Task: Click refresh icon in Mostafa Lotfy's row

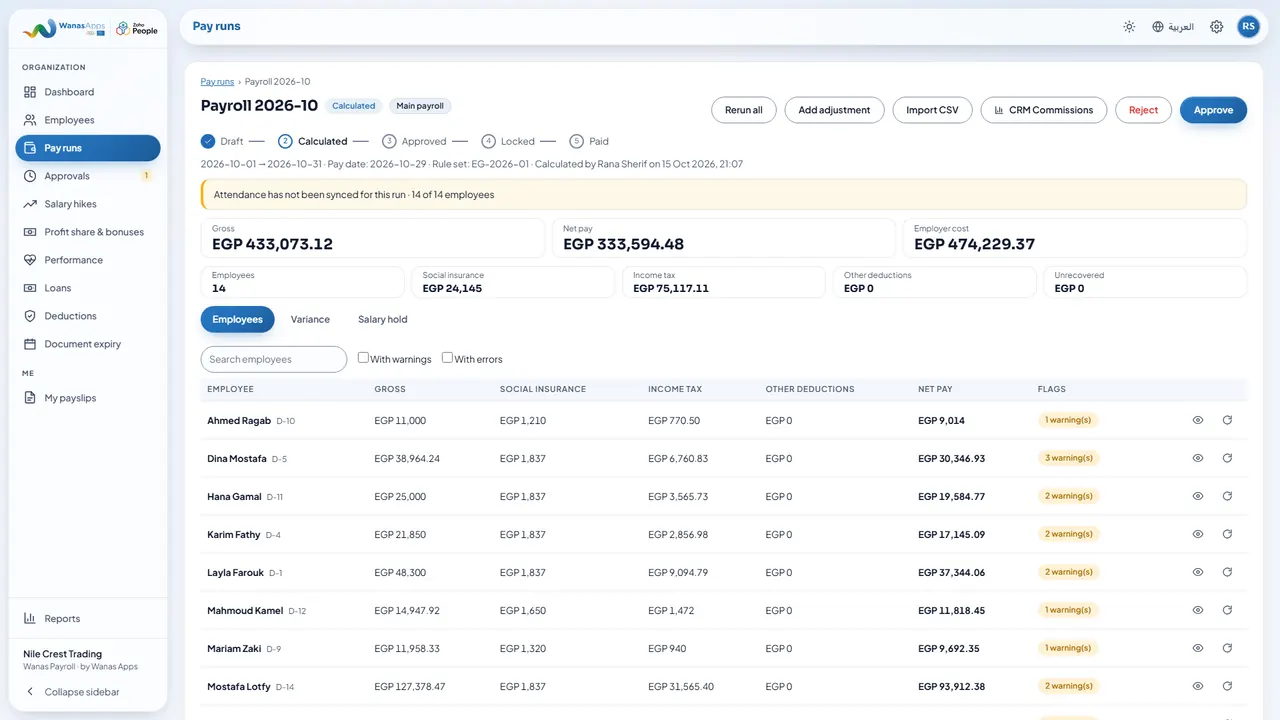Action: coord(1227,686)
